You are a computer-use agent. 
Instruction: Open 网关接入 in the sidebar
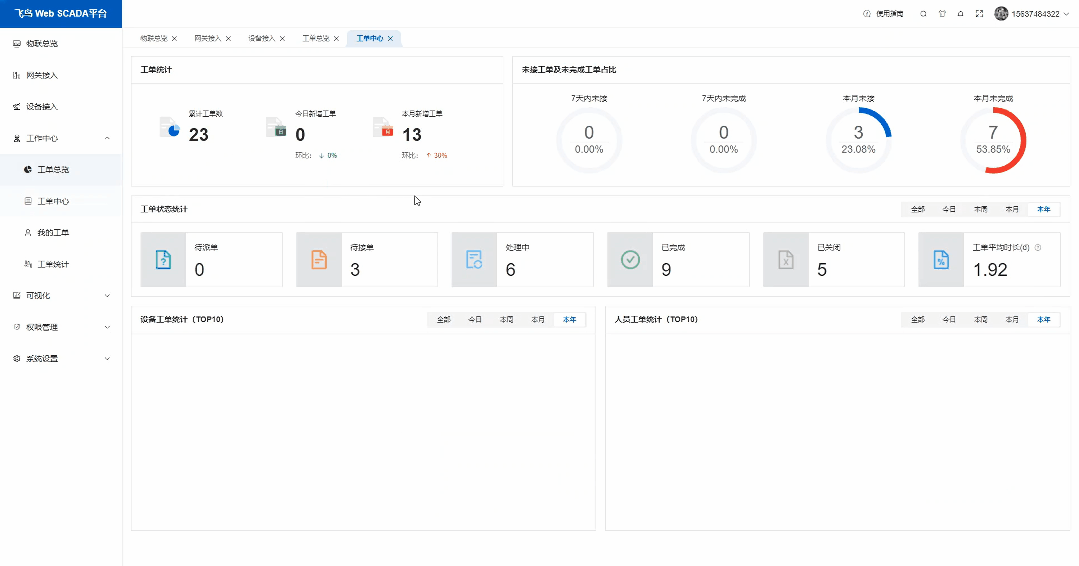61,75
